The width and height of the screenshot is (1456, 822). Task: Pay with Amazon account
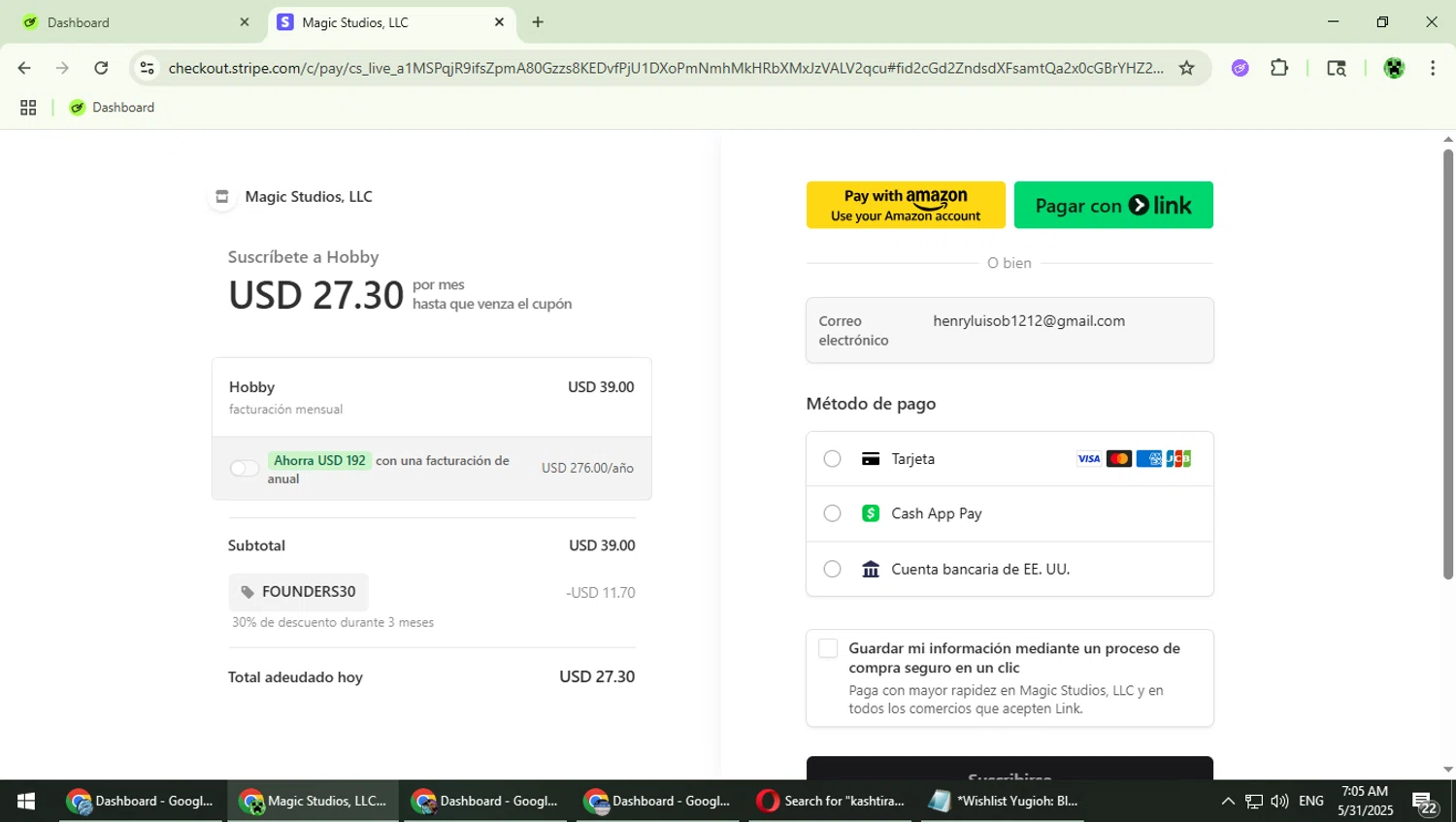point(906,205)
